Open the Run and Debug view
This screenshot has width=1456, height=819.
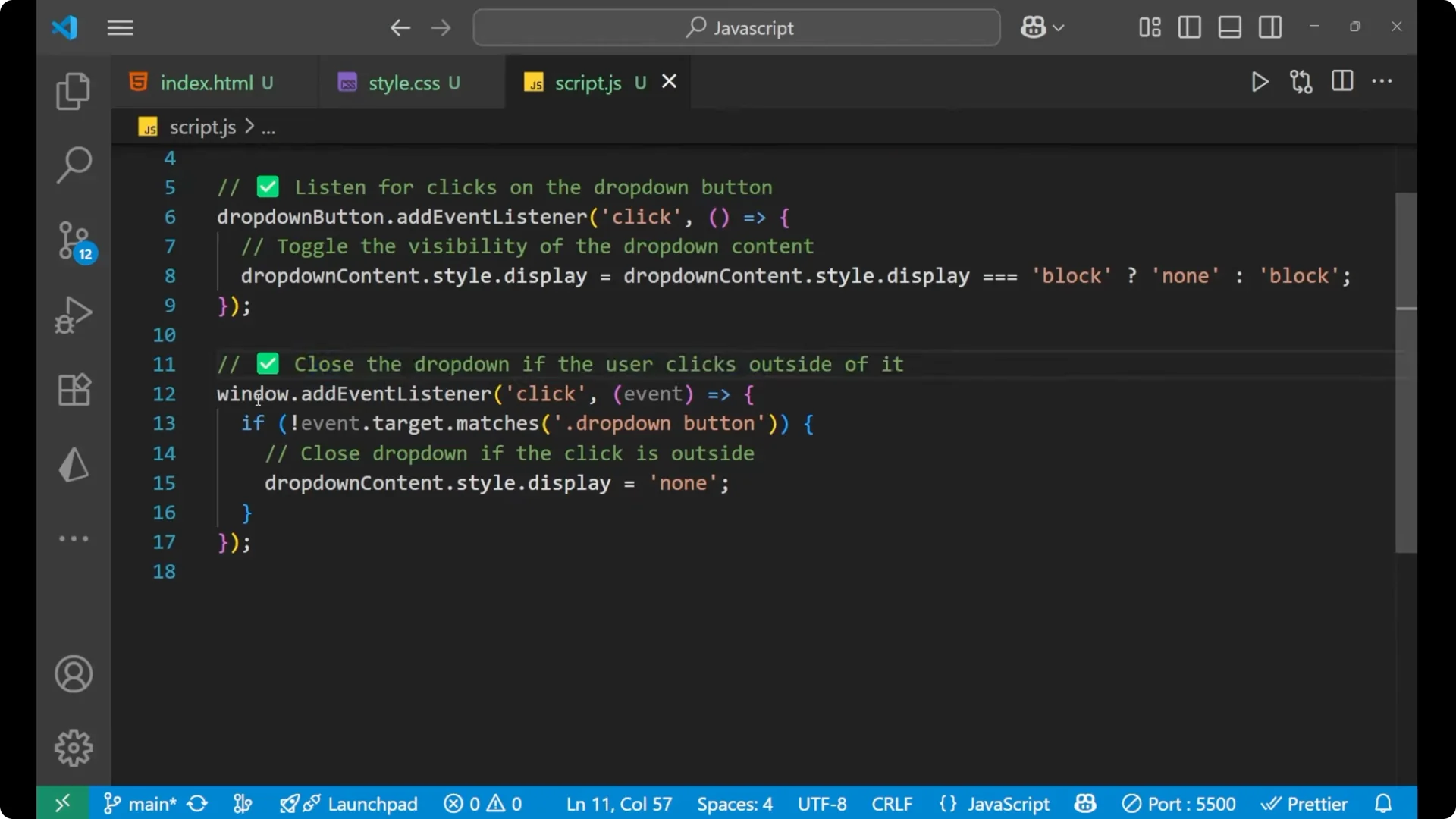tap(73, 314)
